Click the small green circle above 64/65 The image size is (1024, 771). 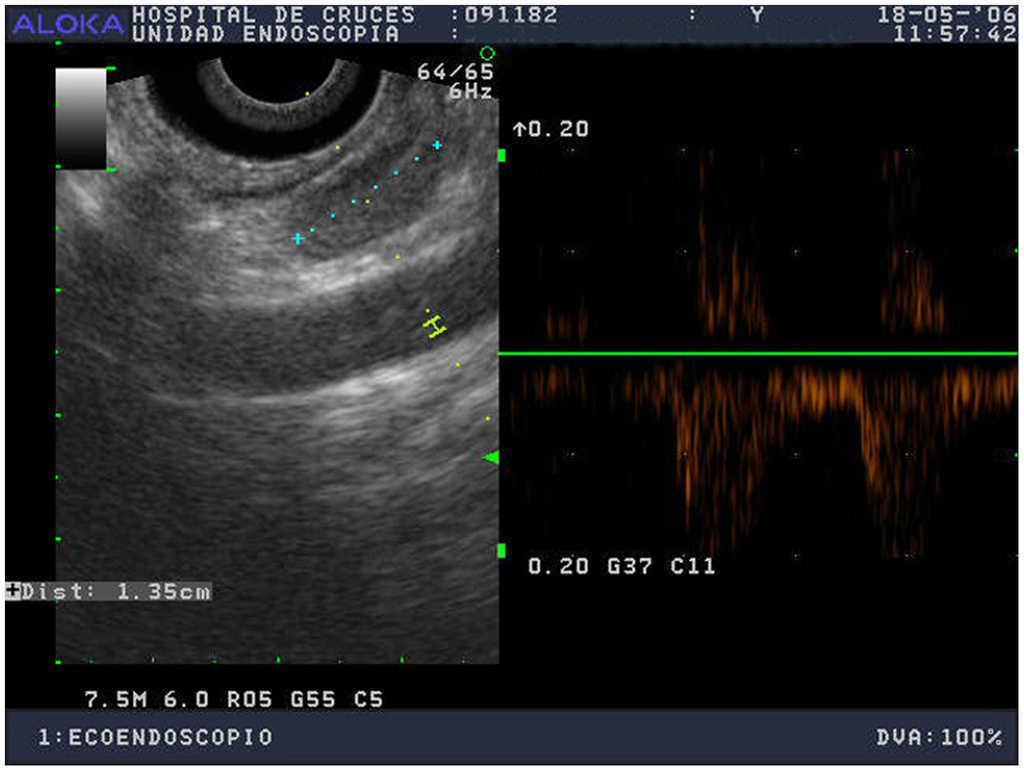487,53
